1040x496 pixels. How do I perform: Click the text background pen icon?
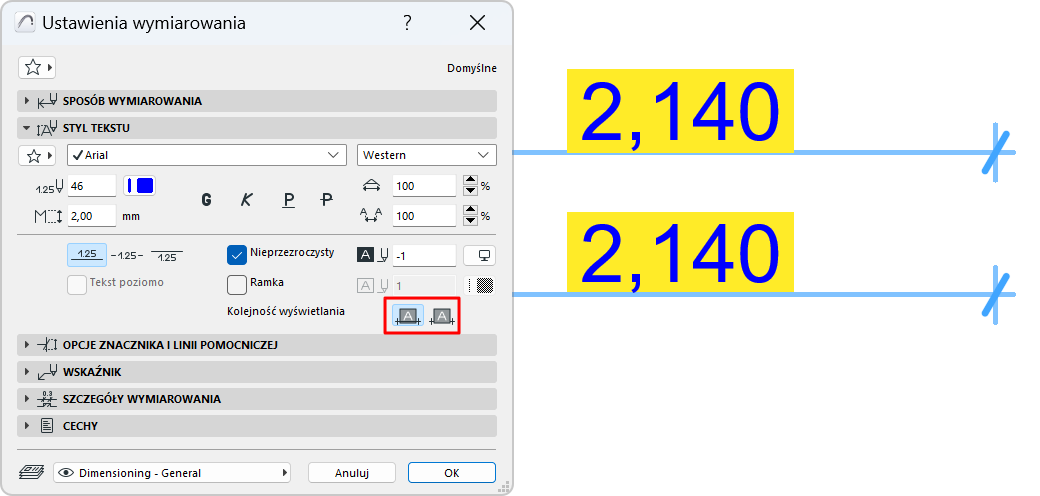click(372, 255)
